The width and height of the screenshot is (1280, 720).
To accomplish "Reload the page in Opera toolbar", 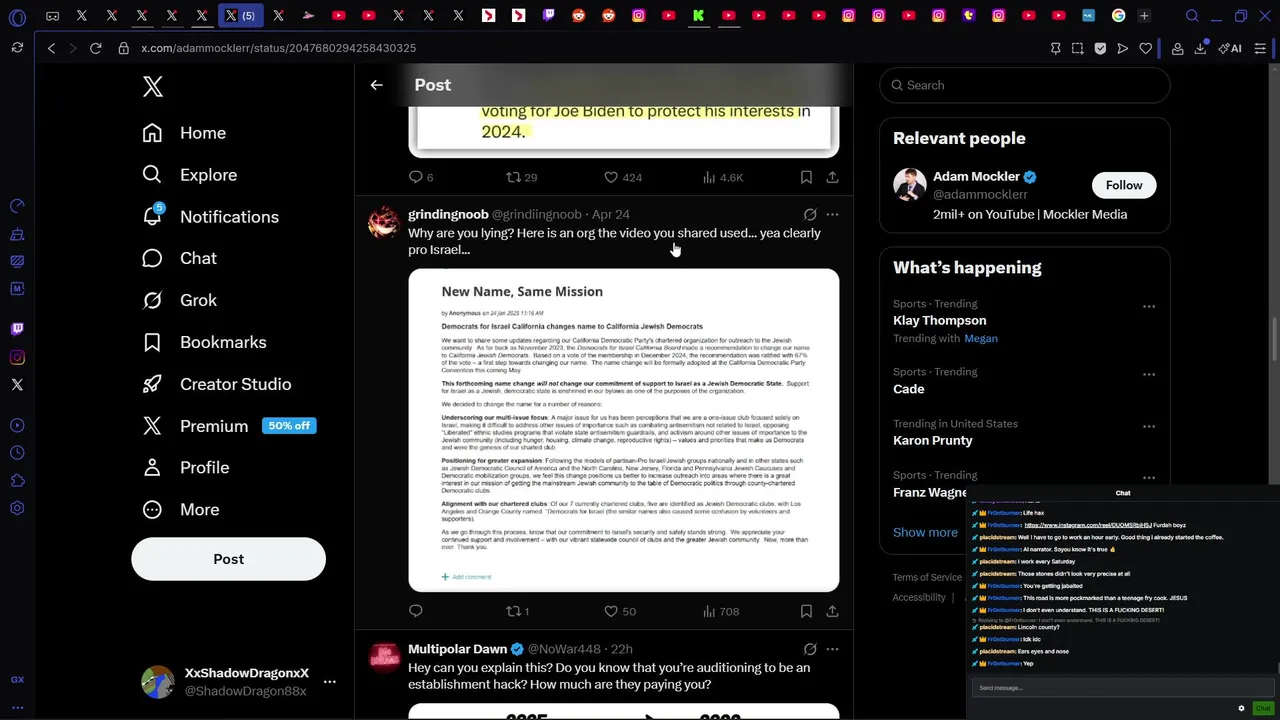I will (95, 48).
